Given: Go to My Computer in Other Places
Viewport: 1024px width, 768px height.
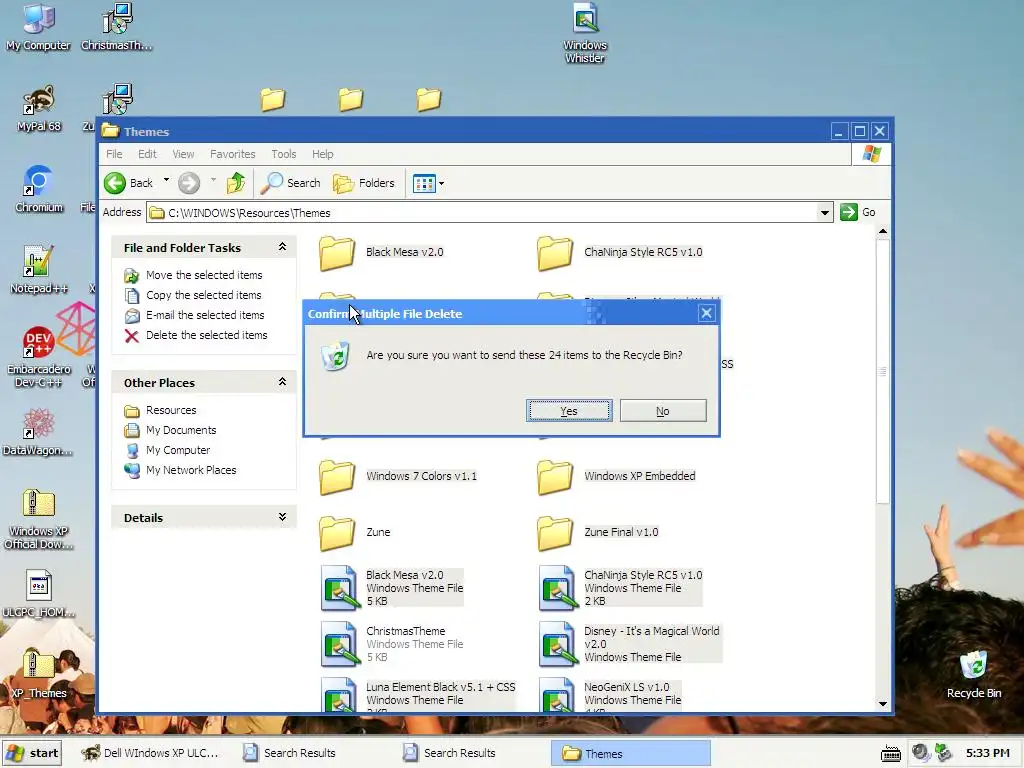Looking at the screenshot, I should (178, 450).
